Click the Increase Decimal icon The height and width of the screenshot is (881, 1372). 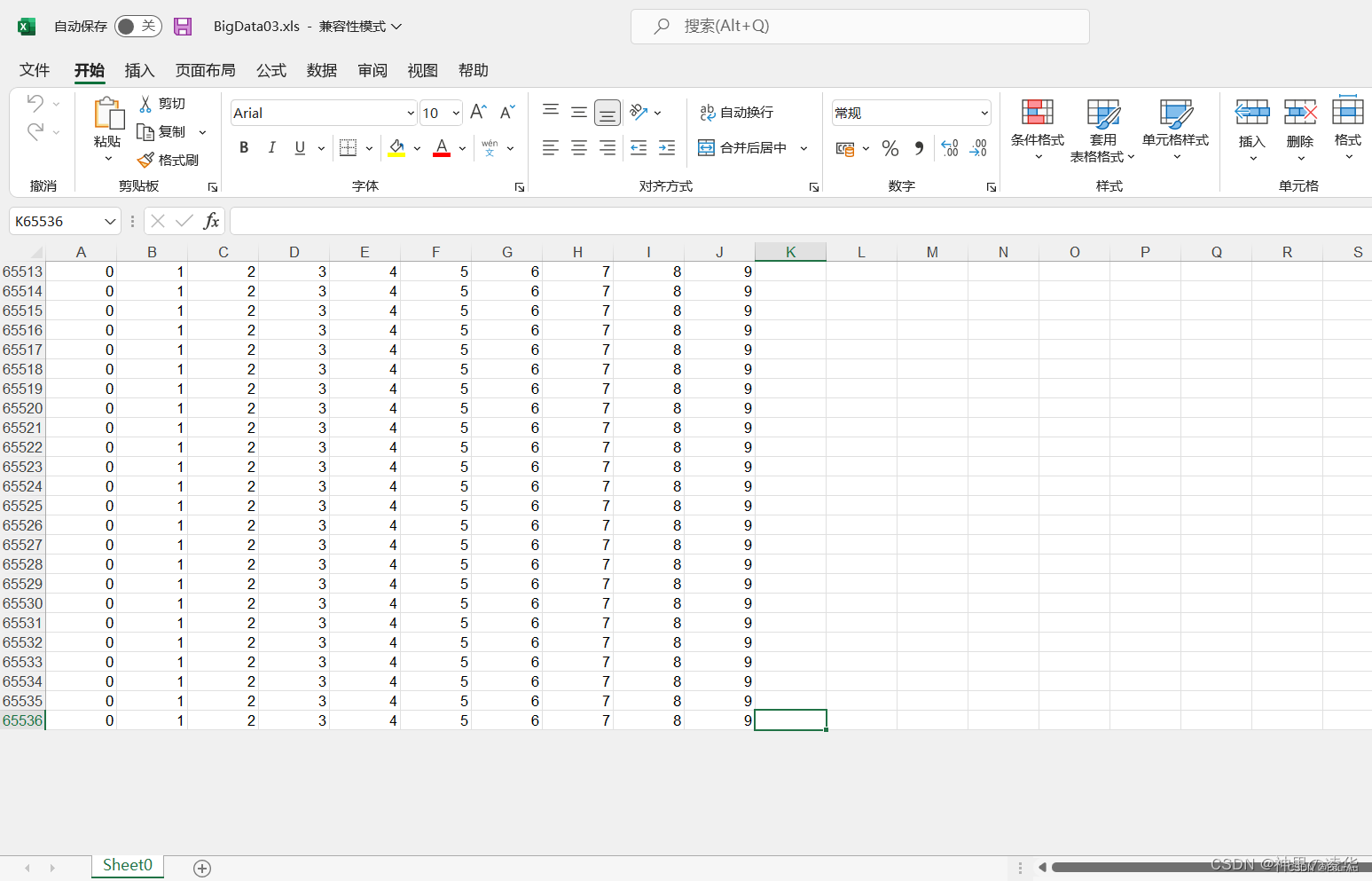tap(950, 149)
